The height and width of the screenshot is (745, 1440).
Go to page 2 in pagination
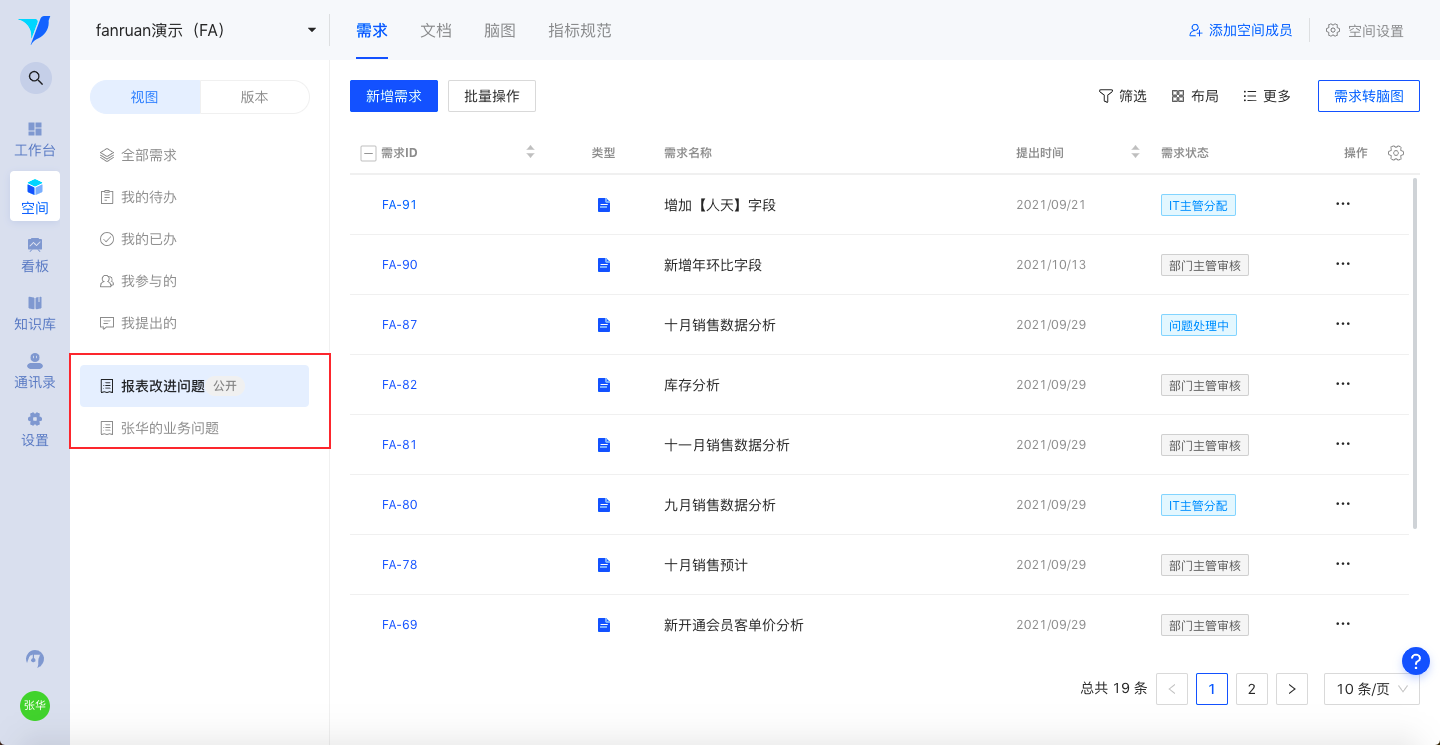pos(1251,689)
